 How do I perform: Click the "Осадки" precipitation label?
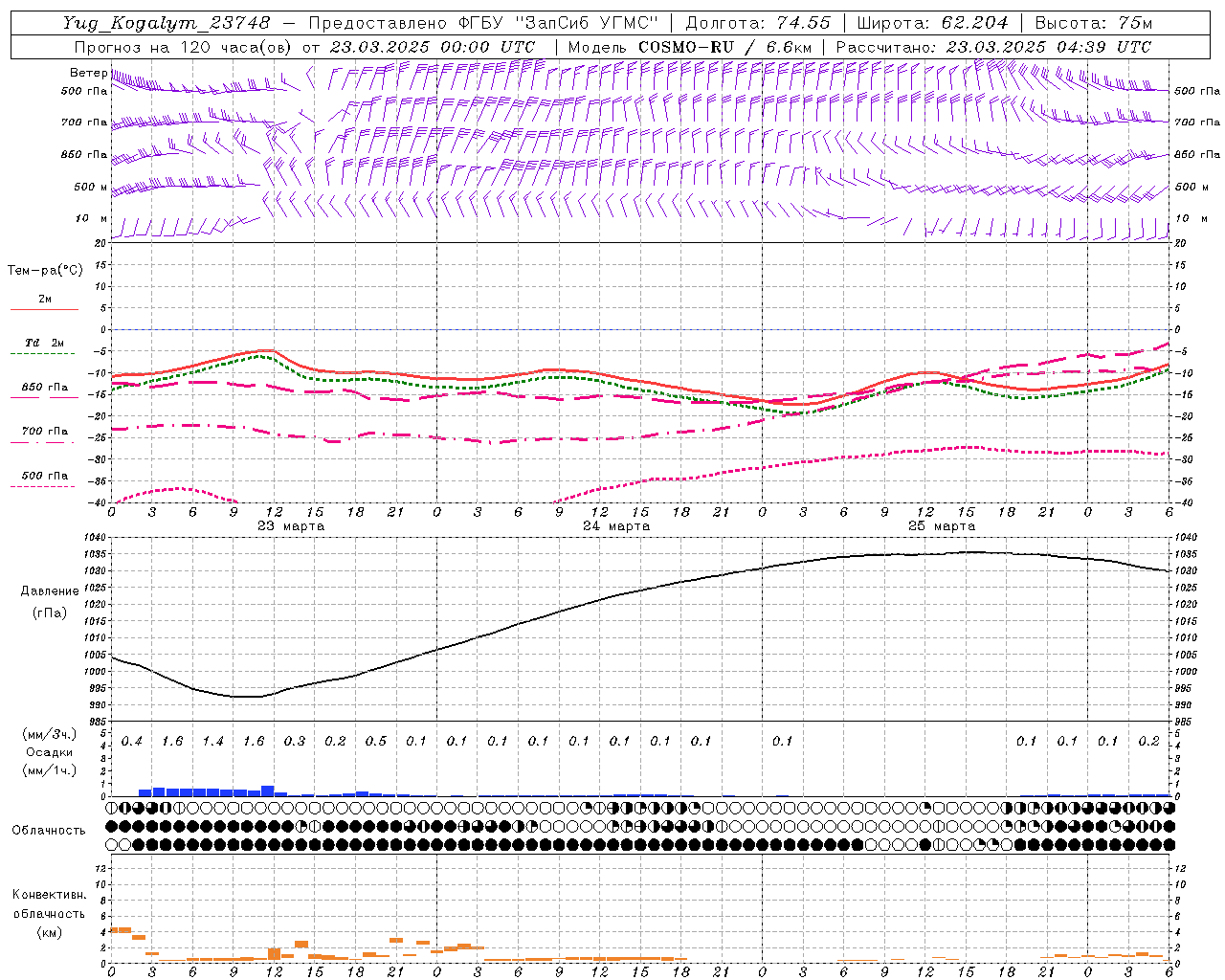click(50, 752)
